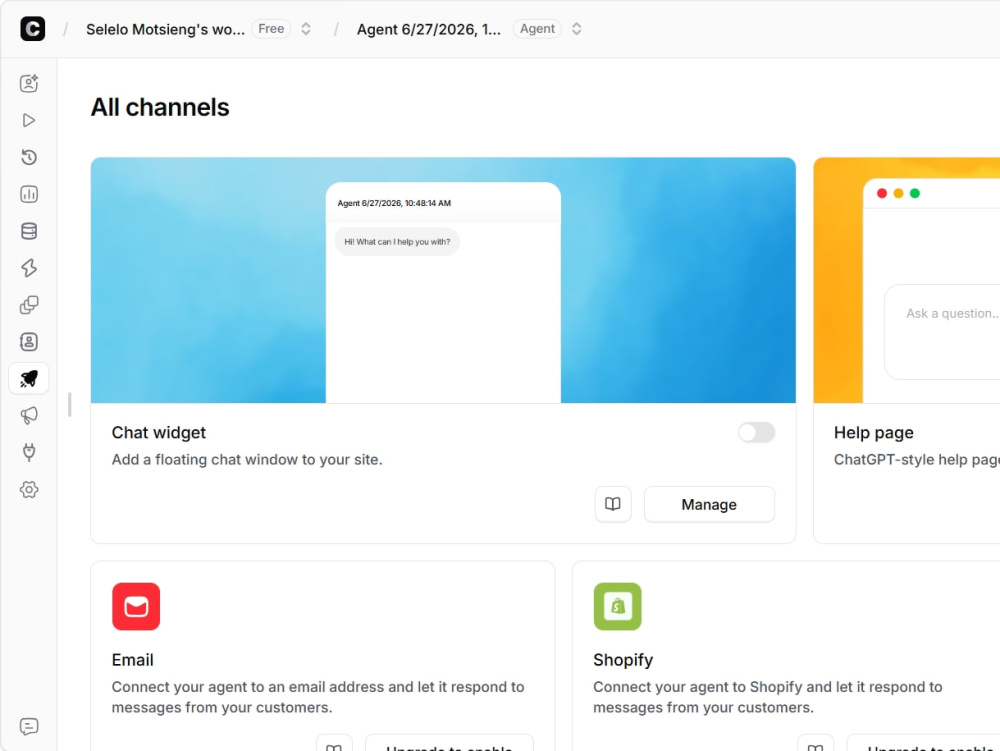Open the contacts book sidebar icon
The width and height of the screenshot is (1000, 751).
click(x=29, y=342)
